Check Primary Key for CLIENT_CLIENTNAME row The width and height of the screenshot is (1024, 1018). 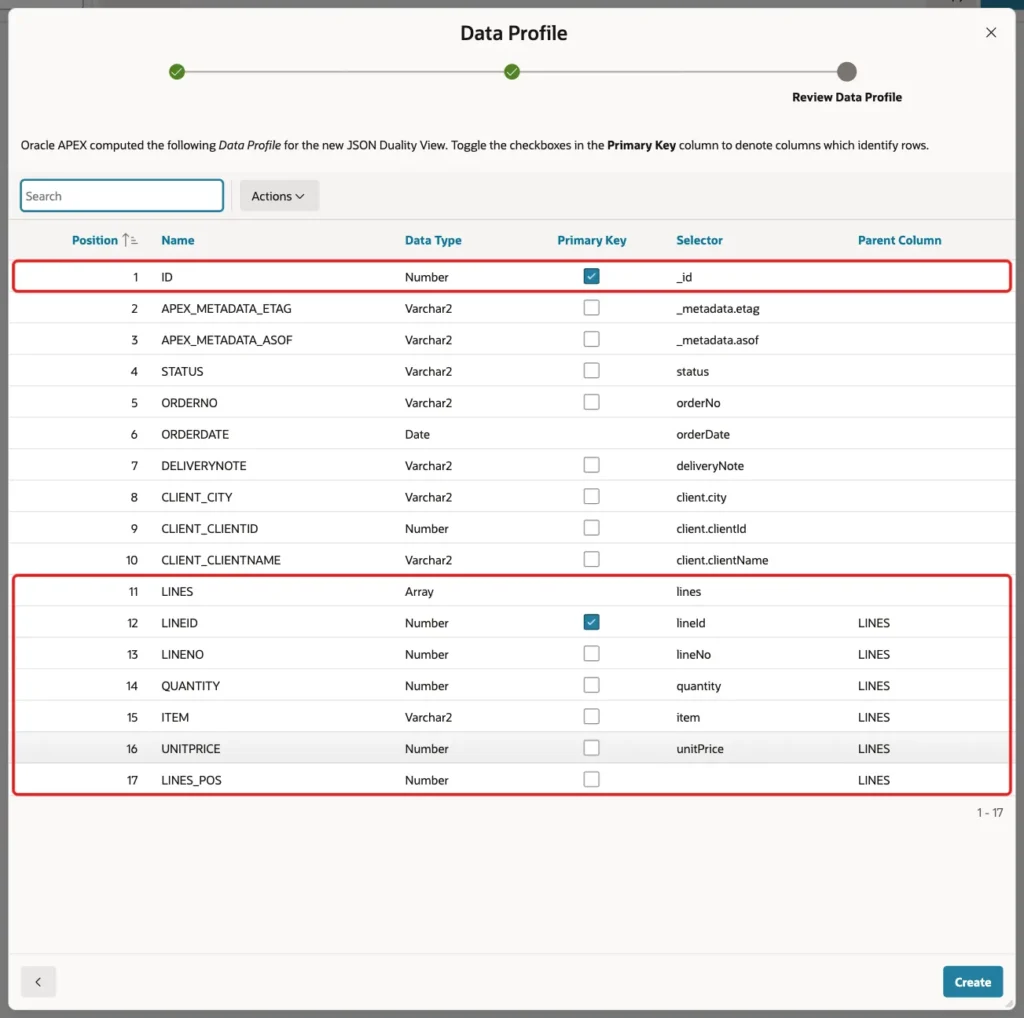pyautogui.click(x=591, y=559)
